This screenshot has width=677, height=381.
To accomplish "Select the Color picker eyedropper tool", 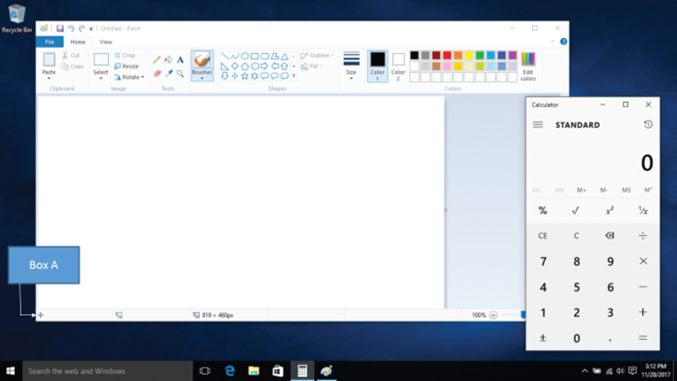I will (169, 74).
